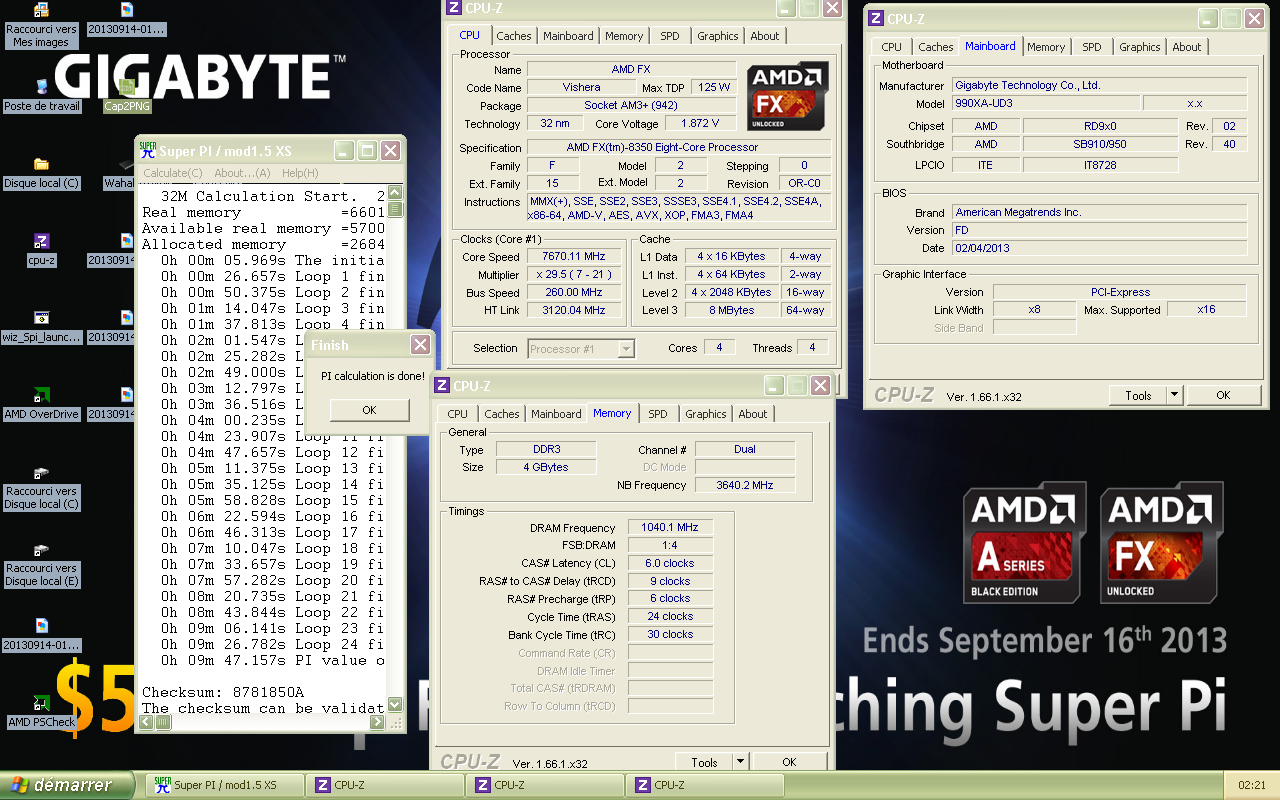Click Tools button in the CPU-Z Mainboard window

point(1138,395)
